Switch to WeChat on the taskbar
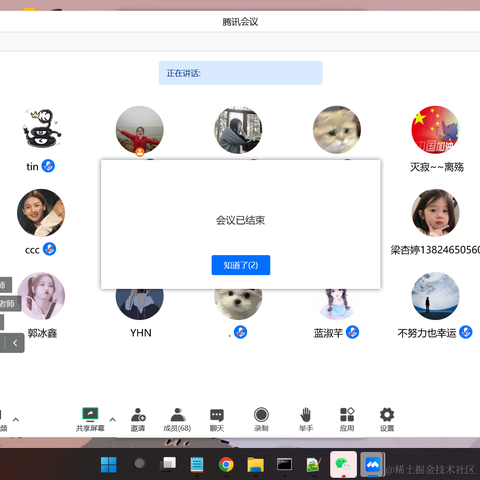The image size is (480, 480). tap(343, 464)
